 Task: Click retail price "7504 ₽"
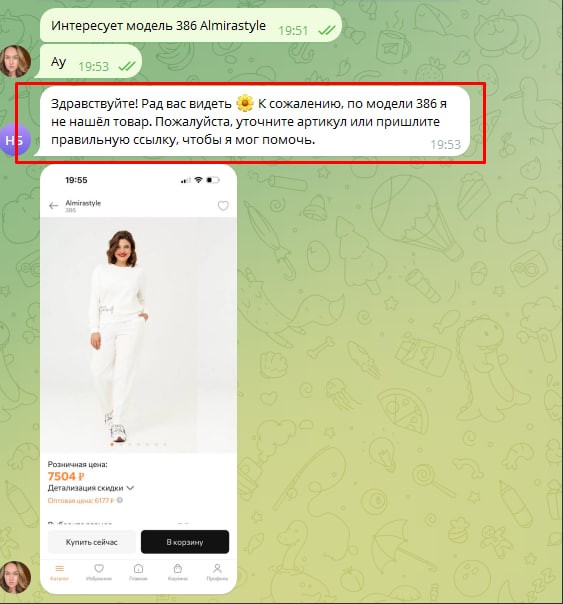point(66,476)
